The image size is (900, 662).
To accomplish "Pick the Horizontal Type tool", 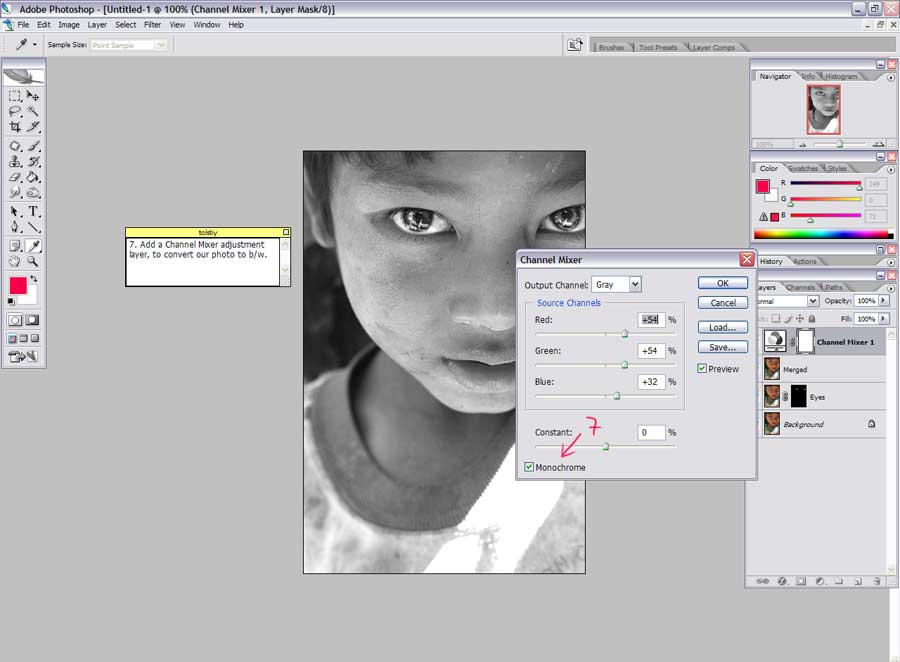I will [33, 212].
